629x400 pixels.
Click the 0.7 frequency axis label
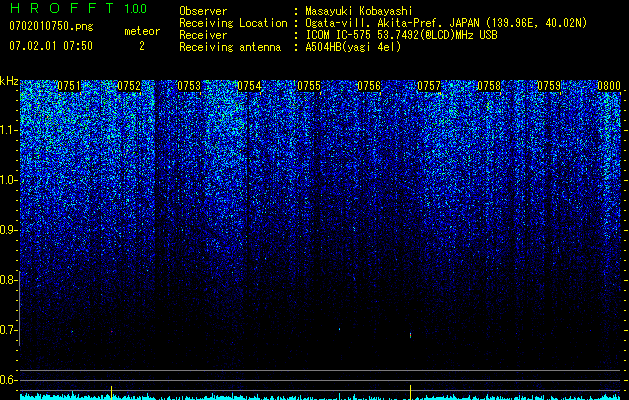tap(8, 330)
